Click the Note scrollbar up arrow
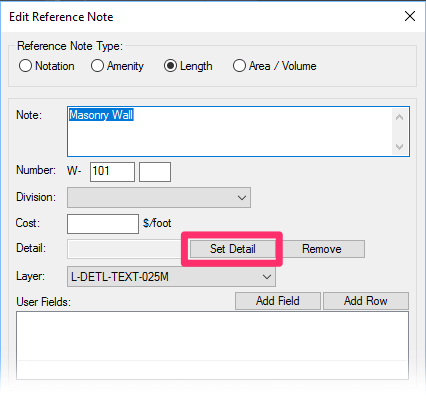Screen dimensions: 426x404 tap(399, 117)
